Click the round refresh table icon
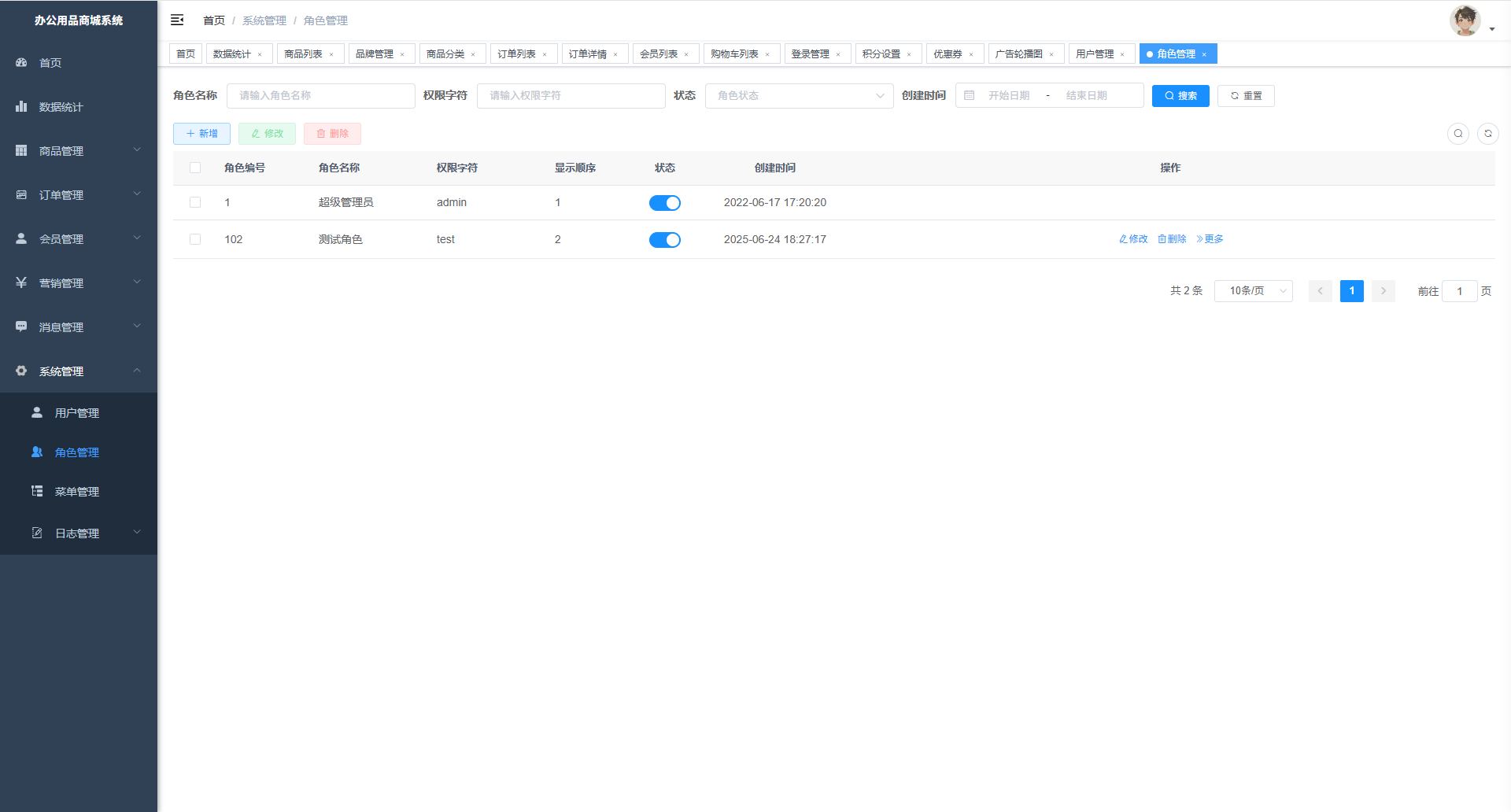Image resolution: width=1511 pixels, height=812 pixels. click(x=1487, y=134)
